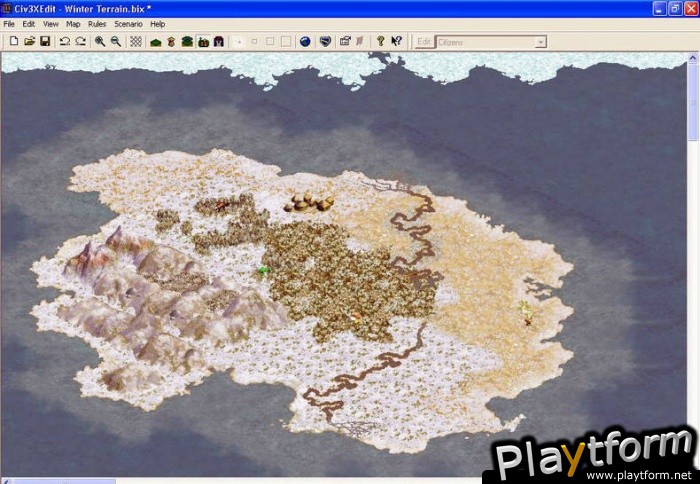This screenshot has height=484, width=700.
Task: Select the overlay placement tool
Action: point(171,42)
